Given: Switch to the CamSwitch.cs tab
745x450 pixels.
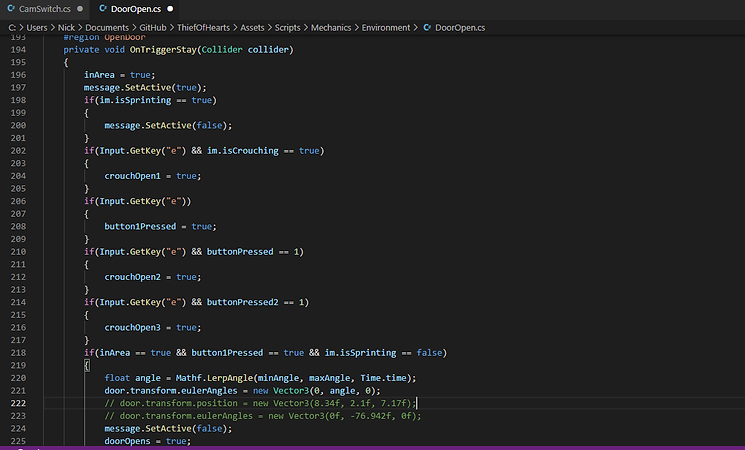Looking at the screenshot, I should pos(45,9).
